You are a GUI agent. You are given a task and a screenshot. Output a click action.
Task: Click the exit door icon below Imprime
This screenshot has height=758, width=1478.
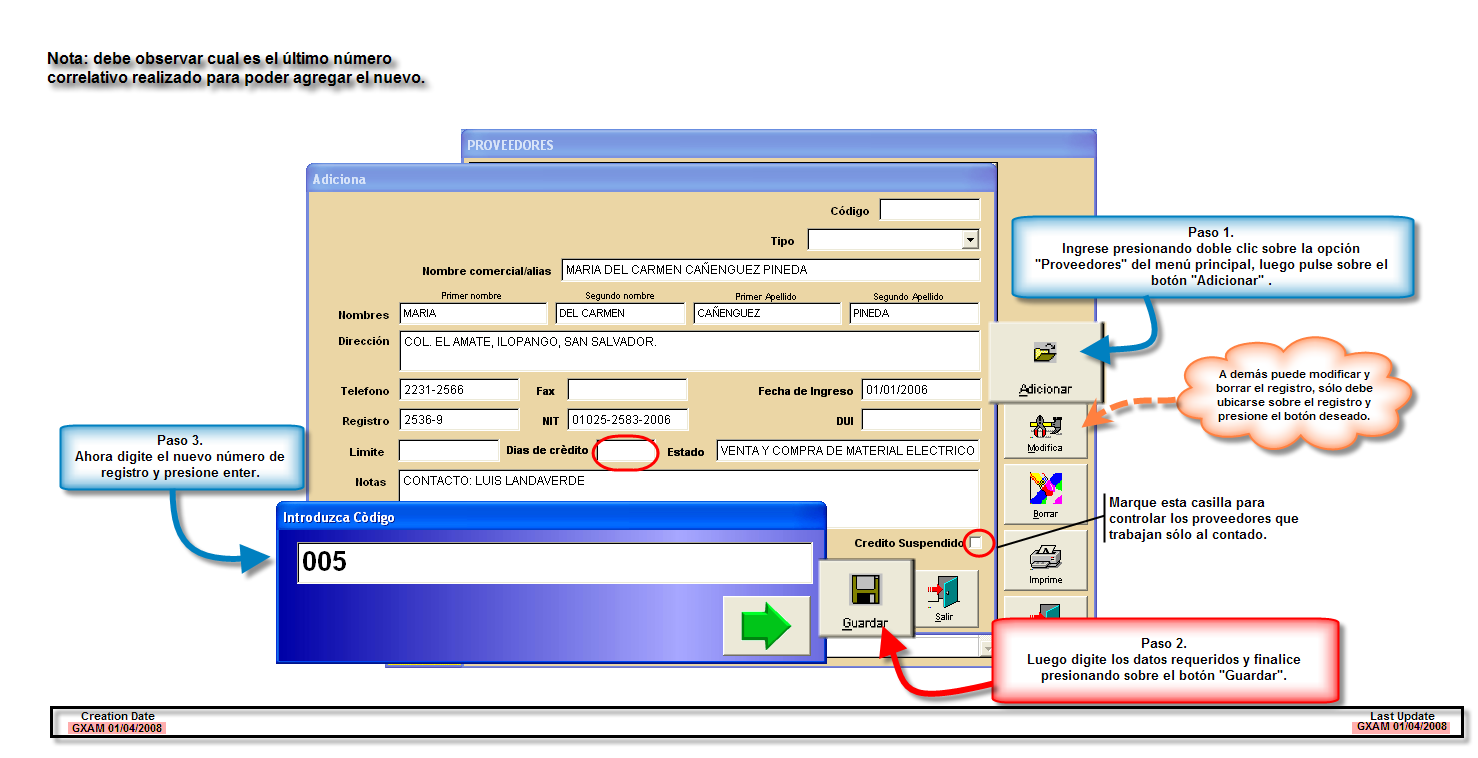(1045, 611)
